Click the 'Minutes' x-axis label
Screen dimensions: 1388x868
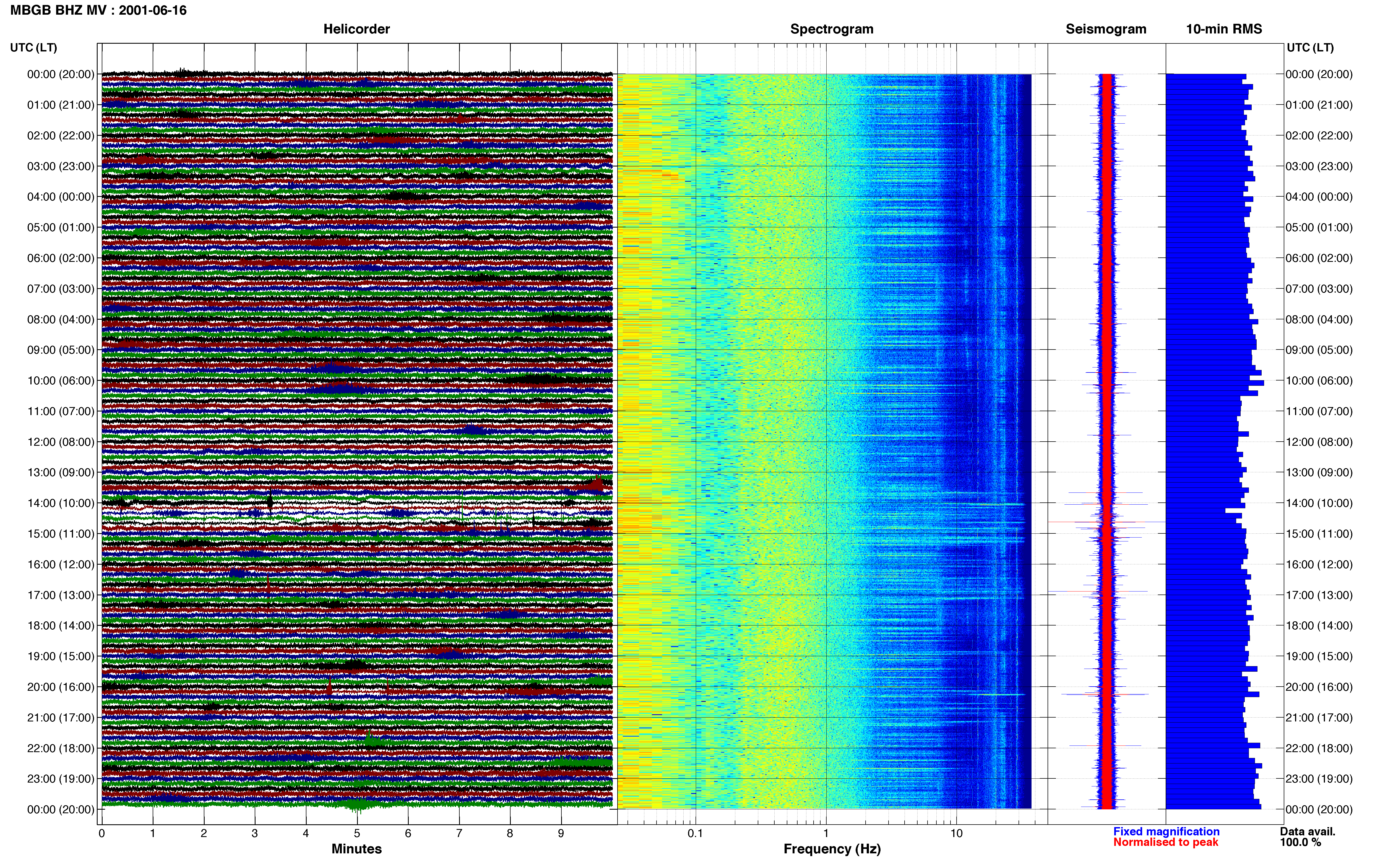click(x=356, y=848)
